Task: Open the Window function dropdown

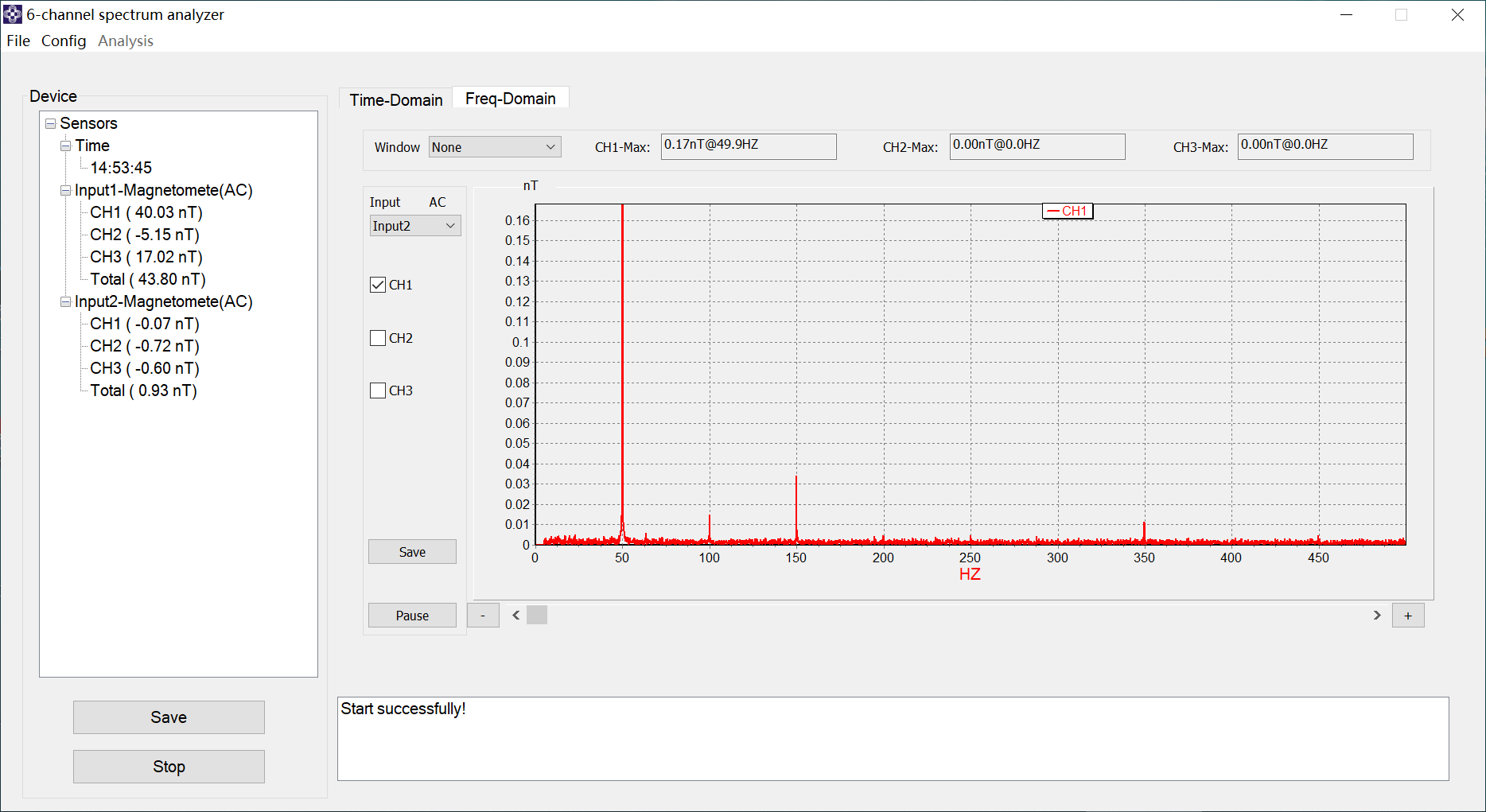Action: click(494, 147)
